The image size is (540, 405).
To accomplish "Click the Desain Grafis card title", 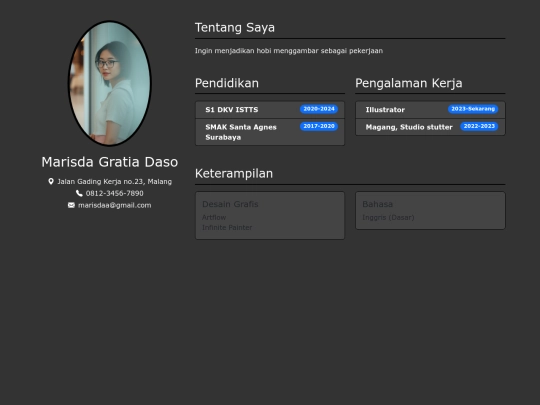I will point(230,204).
